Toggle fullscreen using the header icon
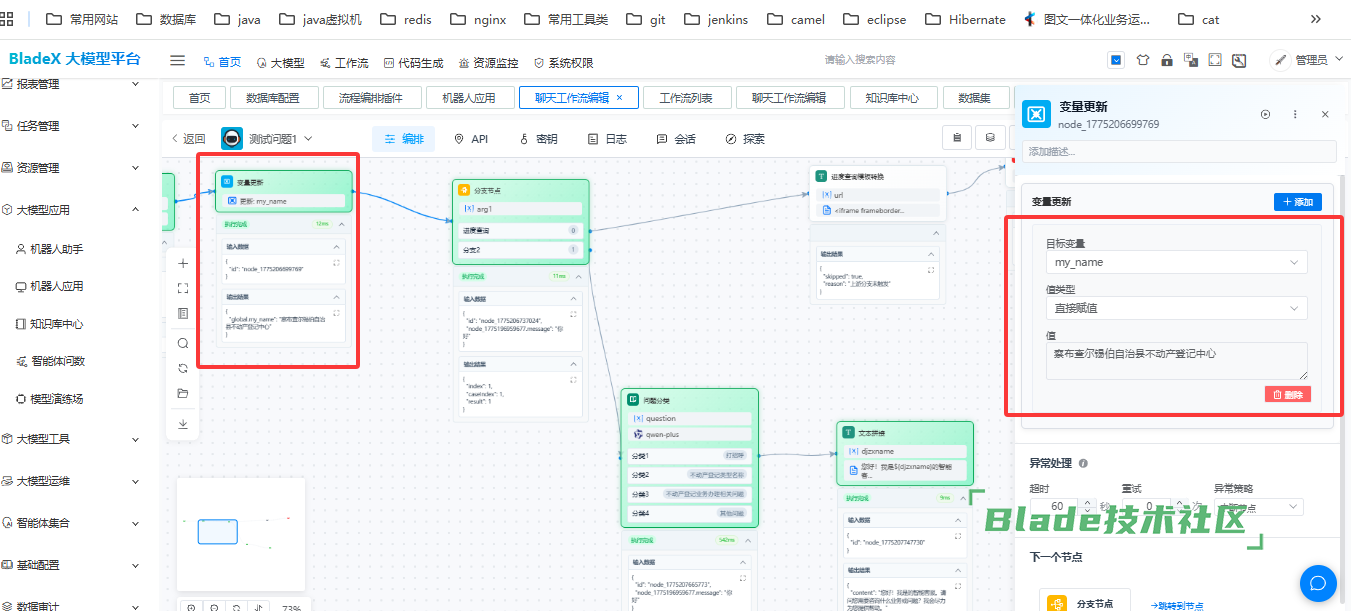1351x611 pixels. tap(1215, 60)
